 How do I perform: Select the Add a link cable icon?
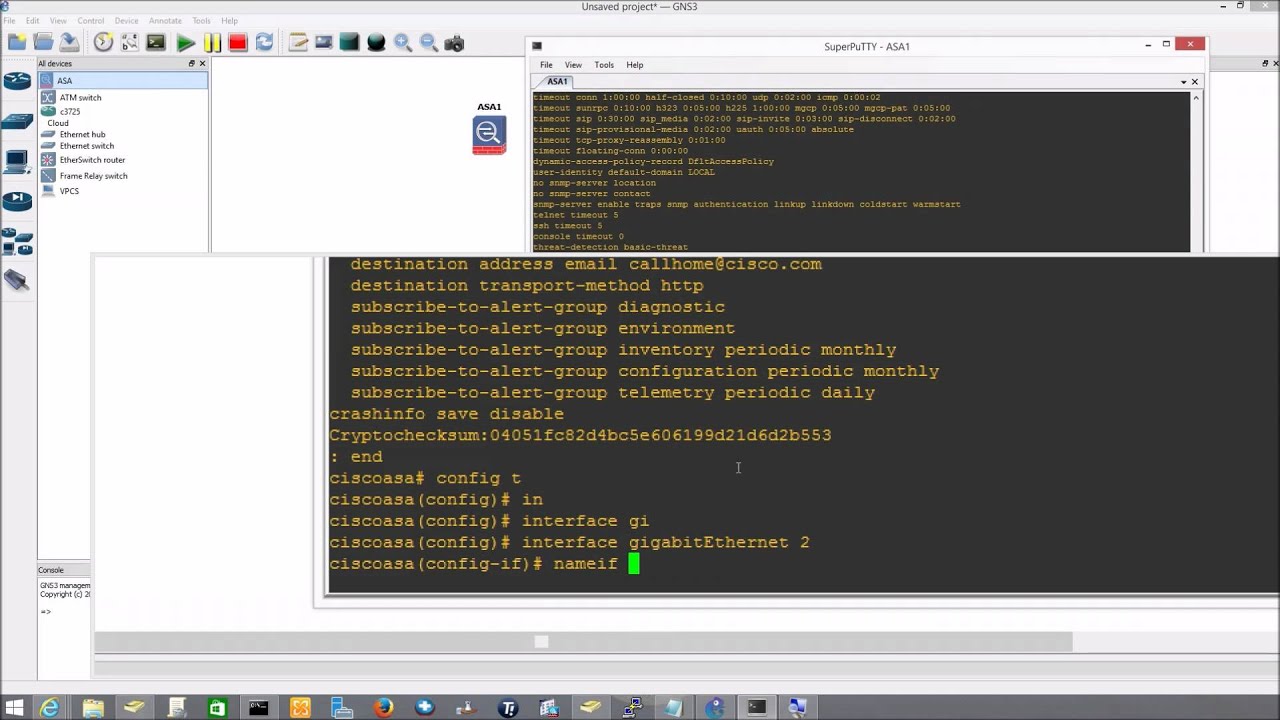coord(17,281)
